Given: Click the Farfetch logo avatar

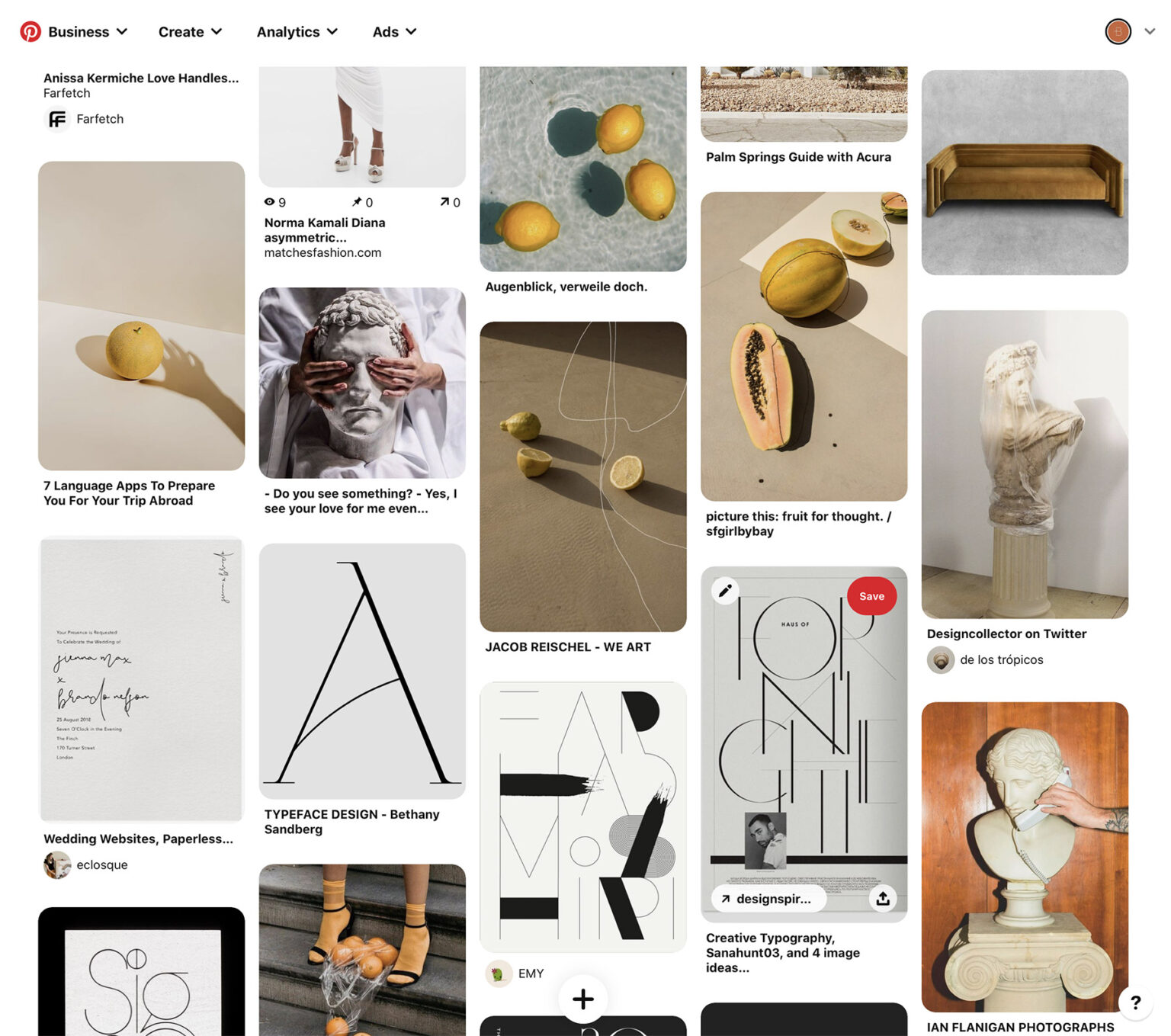Looking at the screenshot, I should coord(57,119).
